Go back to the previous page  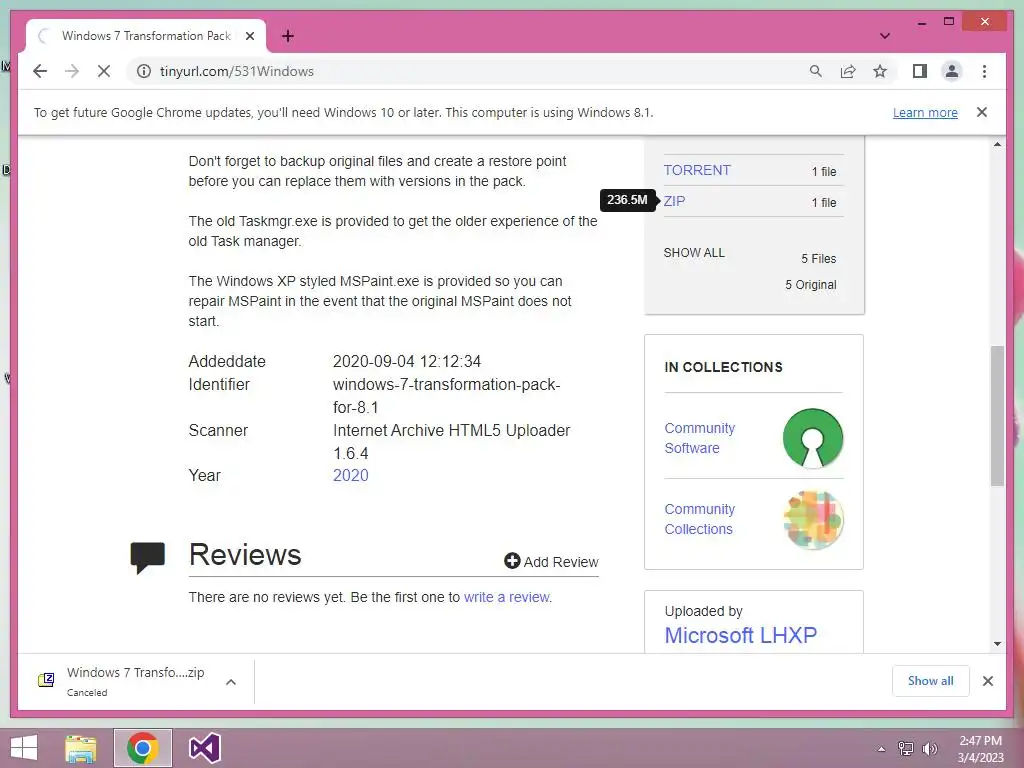pos(40,71)
